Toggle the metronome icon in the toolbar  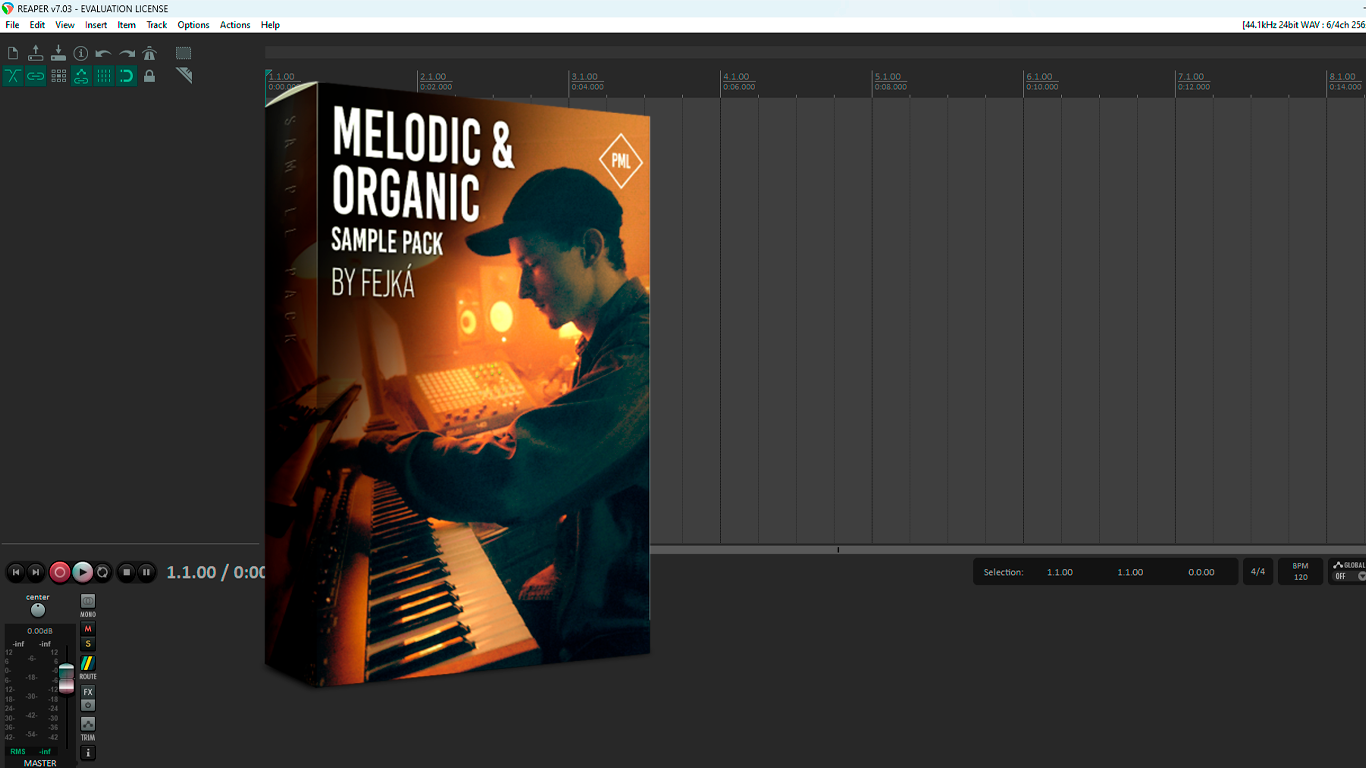(150, 53)
